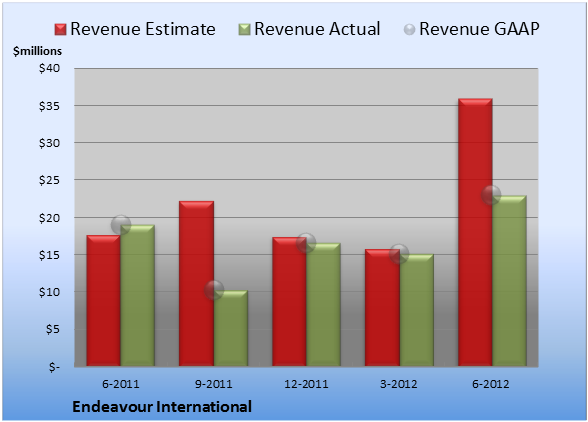
Task: Click the "6-2012" x-axis label
Action: pos(491,384)
